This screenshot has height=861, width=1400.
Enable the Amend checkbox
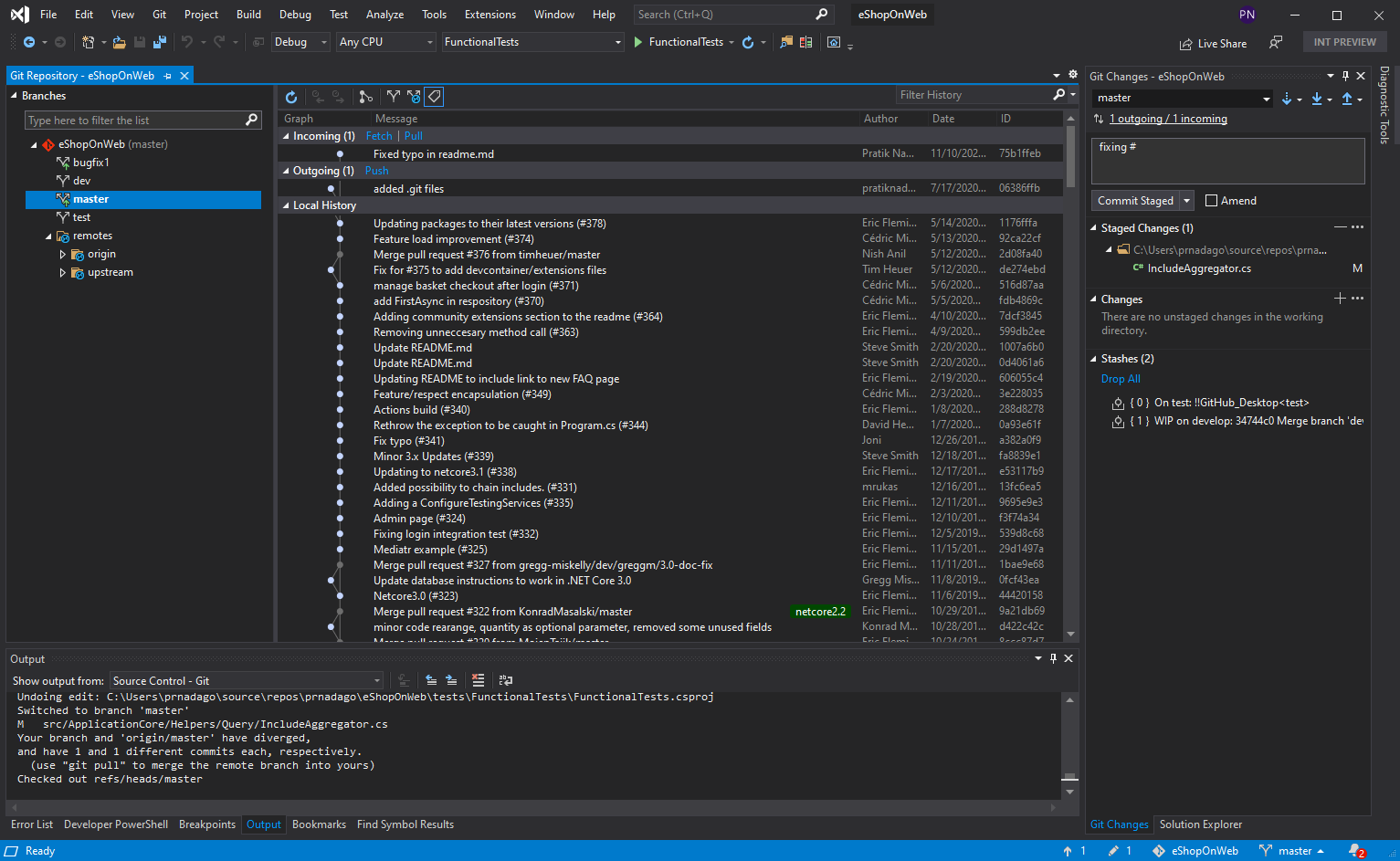click(x=1212, y=201)
